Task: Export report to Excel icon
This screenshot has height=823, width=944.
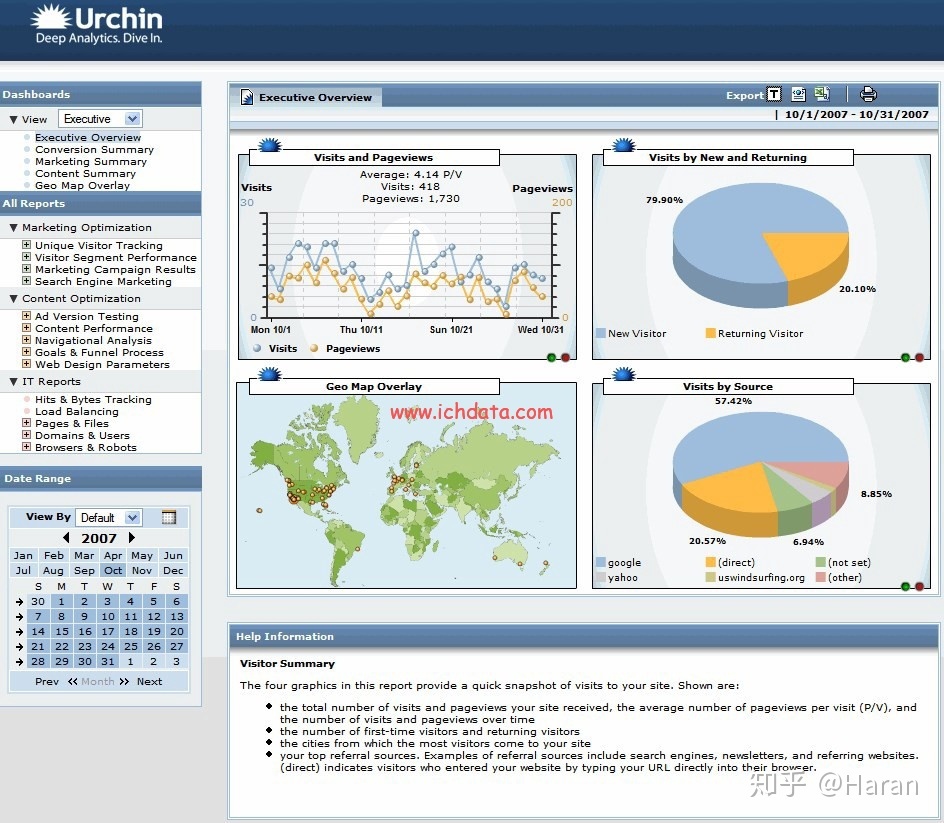Action: click(x=822, y=93)
